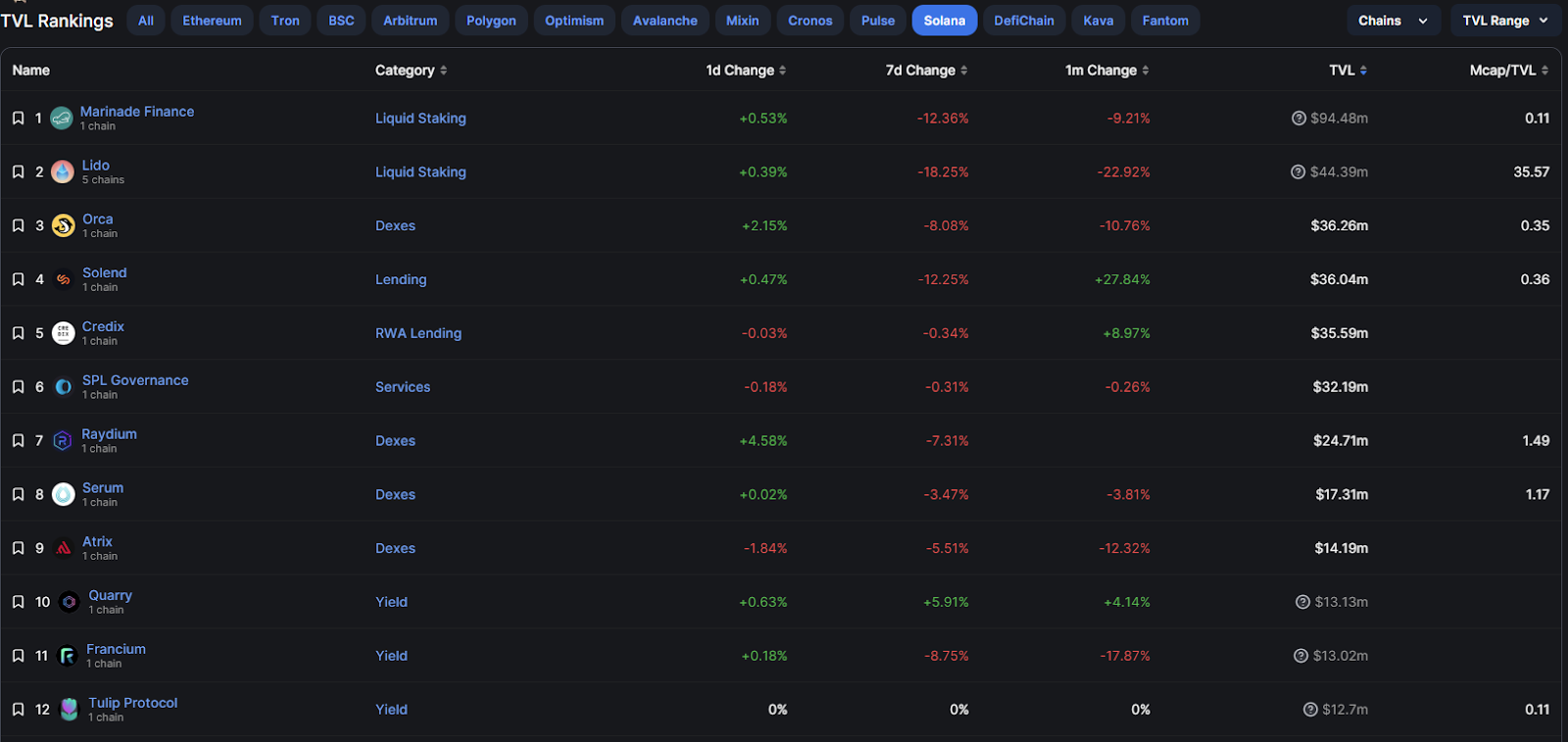Open the Raydium protocol page

point(110,434)
